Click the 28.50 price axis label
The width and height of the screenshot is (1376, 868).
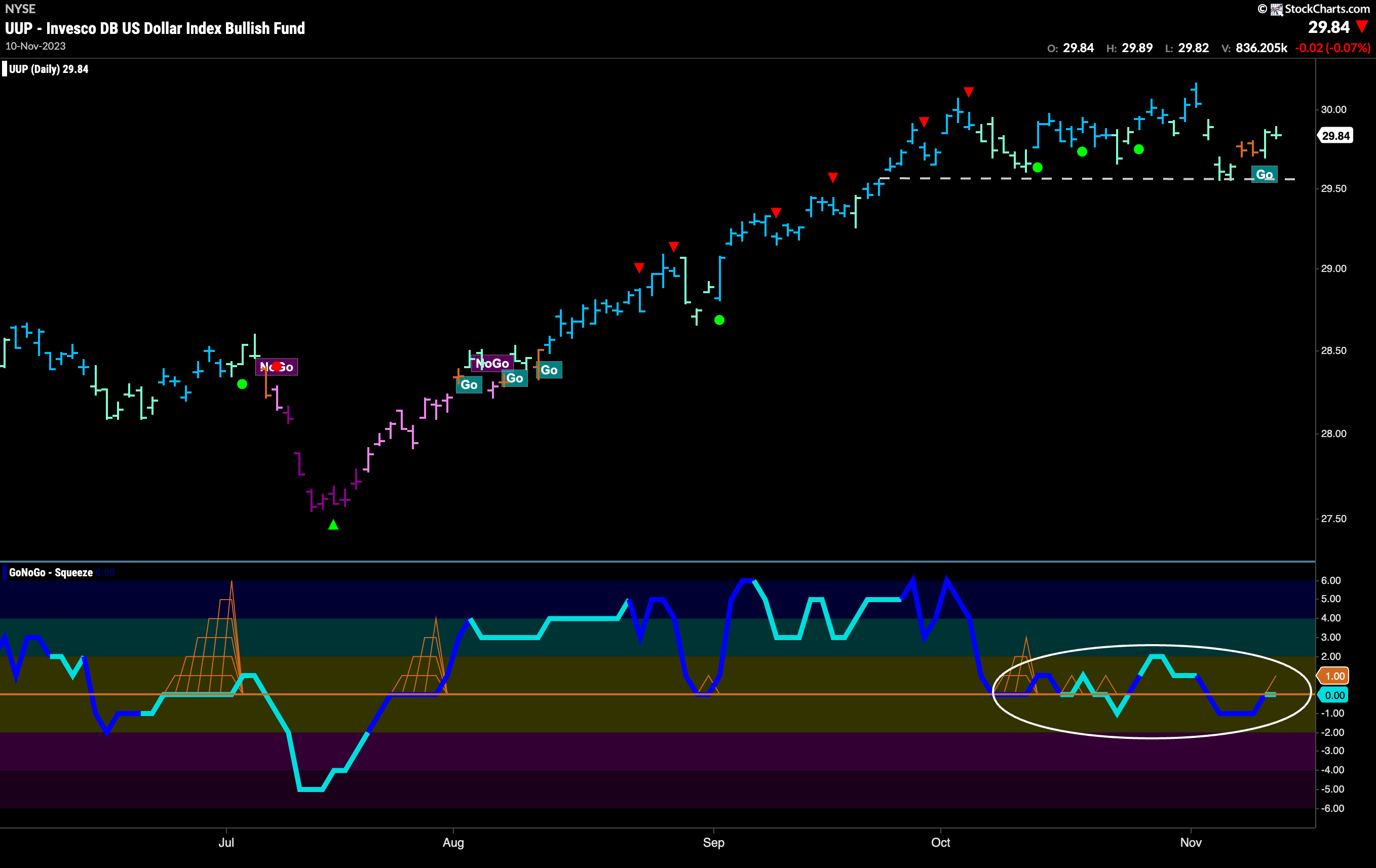point(1334,350)
